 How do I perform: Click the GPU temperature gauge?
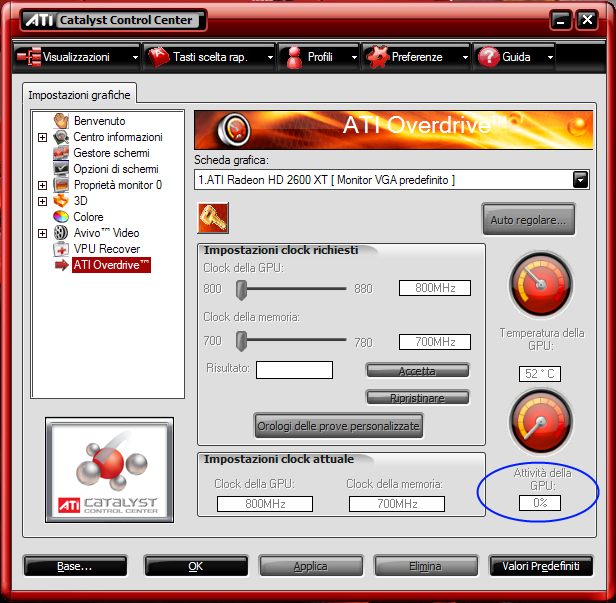tap(541, 284)
